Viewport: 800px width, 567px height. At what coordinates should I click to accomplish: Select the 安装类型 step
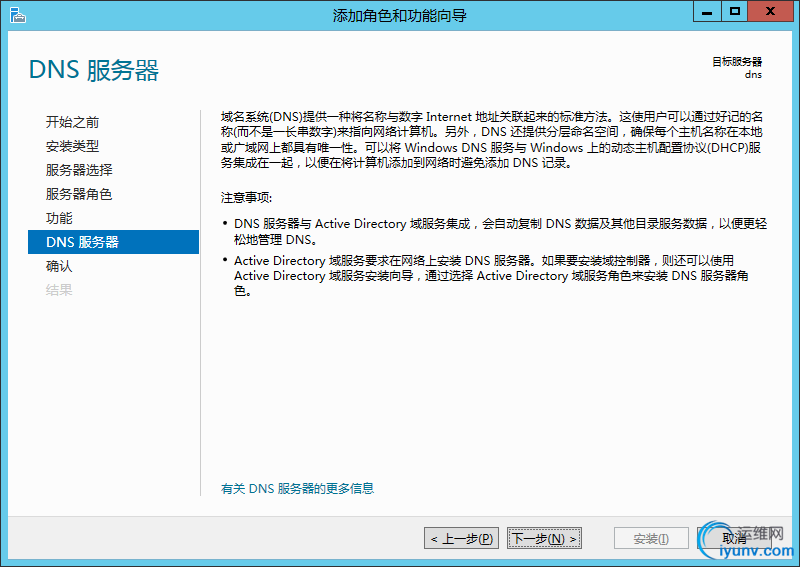[72, 146]
